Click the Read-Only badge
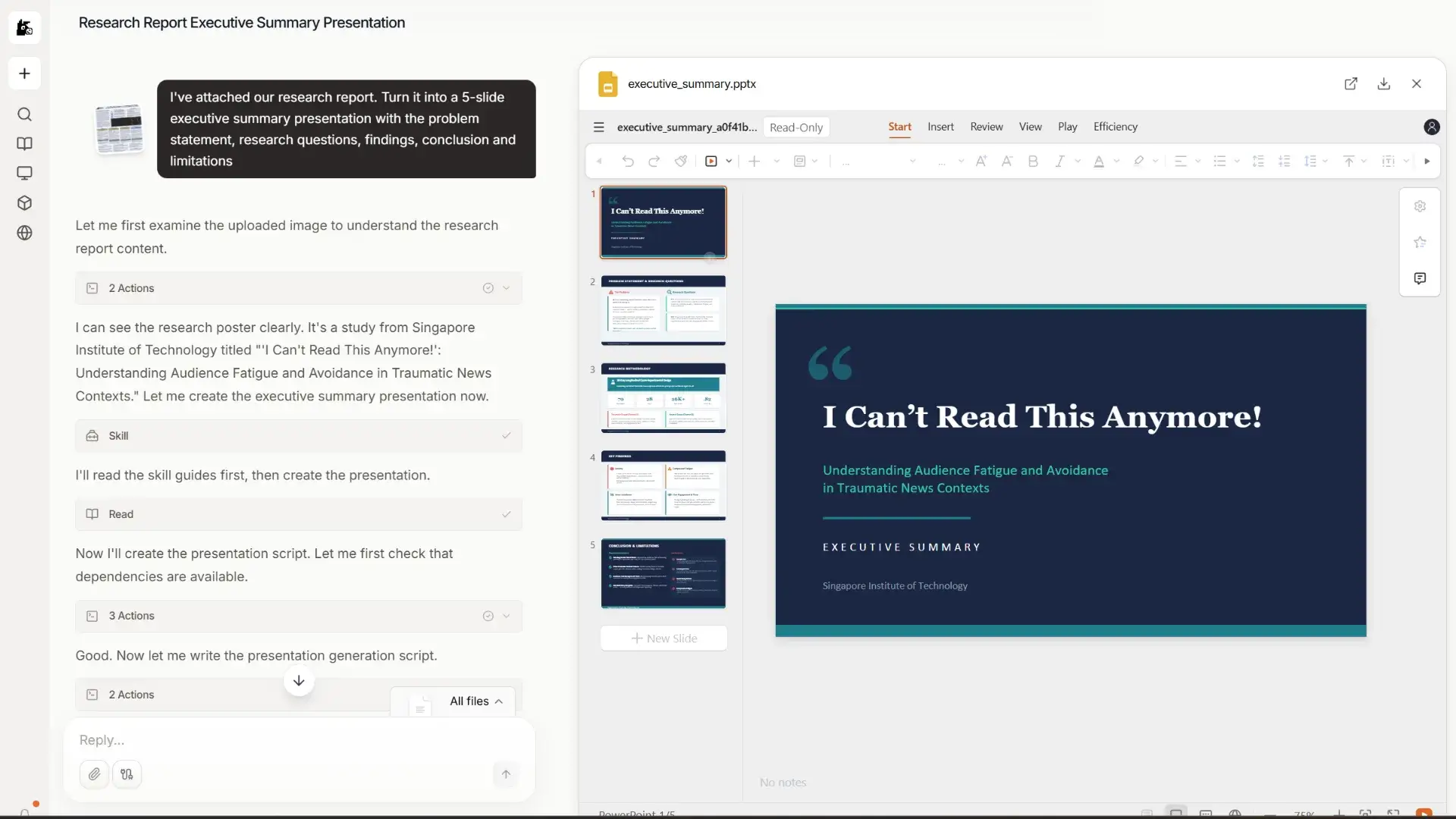 [795, 127]
